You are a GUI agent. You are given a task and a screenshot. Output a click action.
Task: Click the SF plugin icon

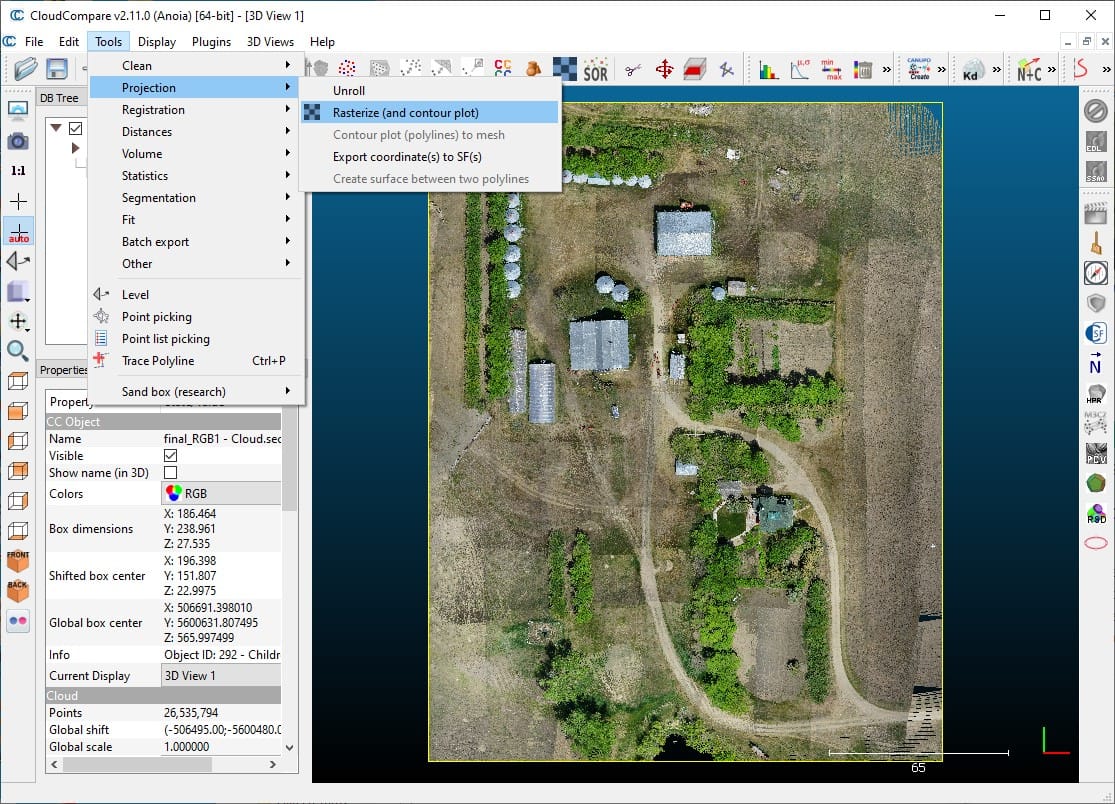(1096, 333)
